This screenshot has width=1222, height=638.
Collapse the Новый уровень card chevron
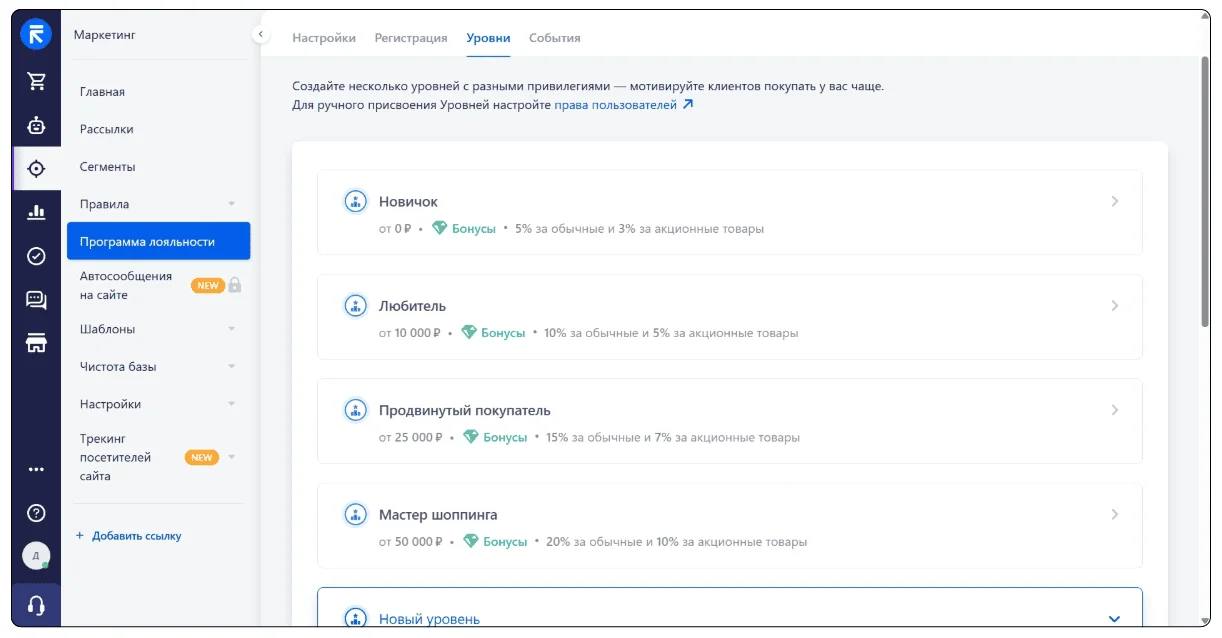pyautogui.click(x=1115, y=619)
